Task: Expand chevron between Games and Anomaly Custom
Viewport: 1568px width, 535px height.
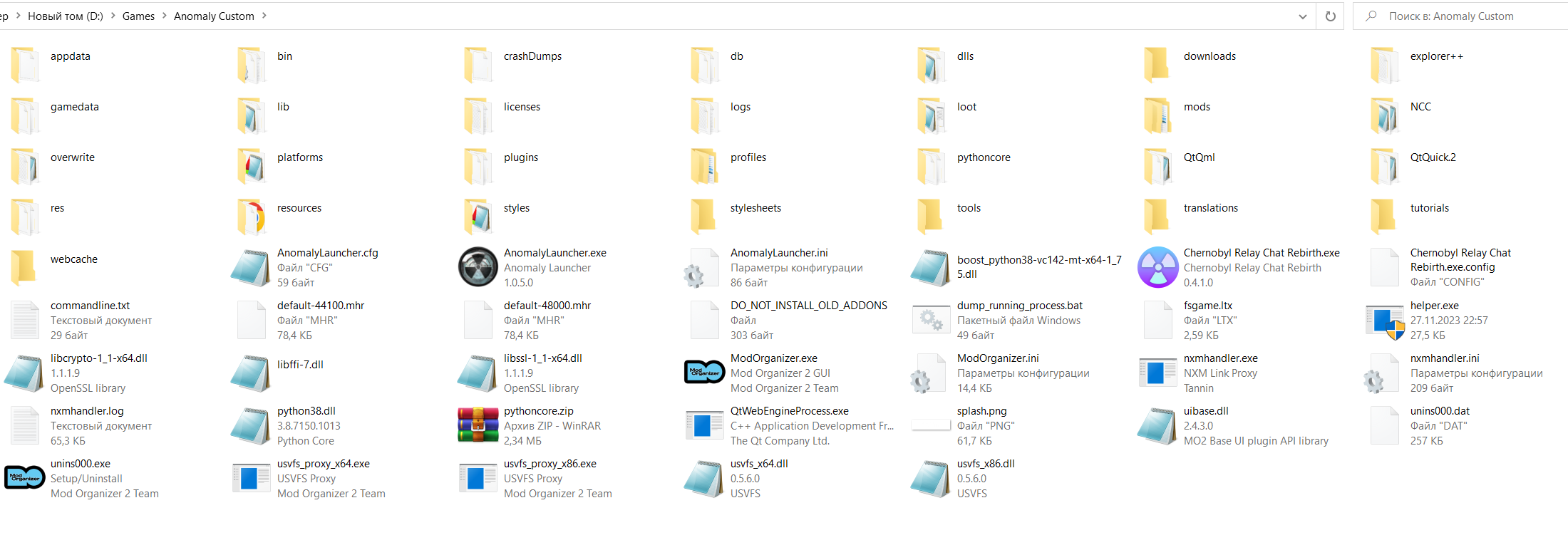Action: click(165, 16)
